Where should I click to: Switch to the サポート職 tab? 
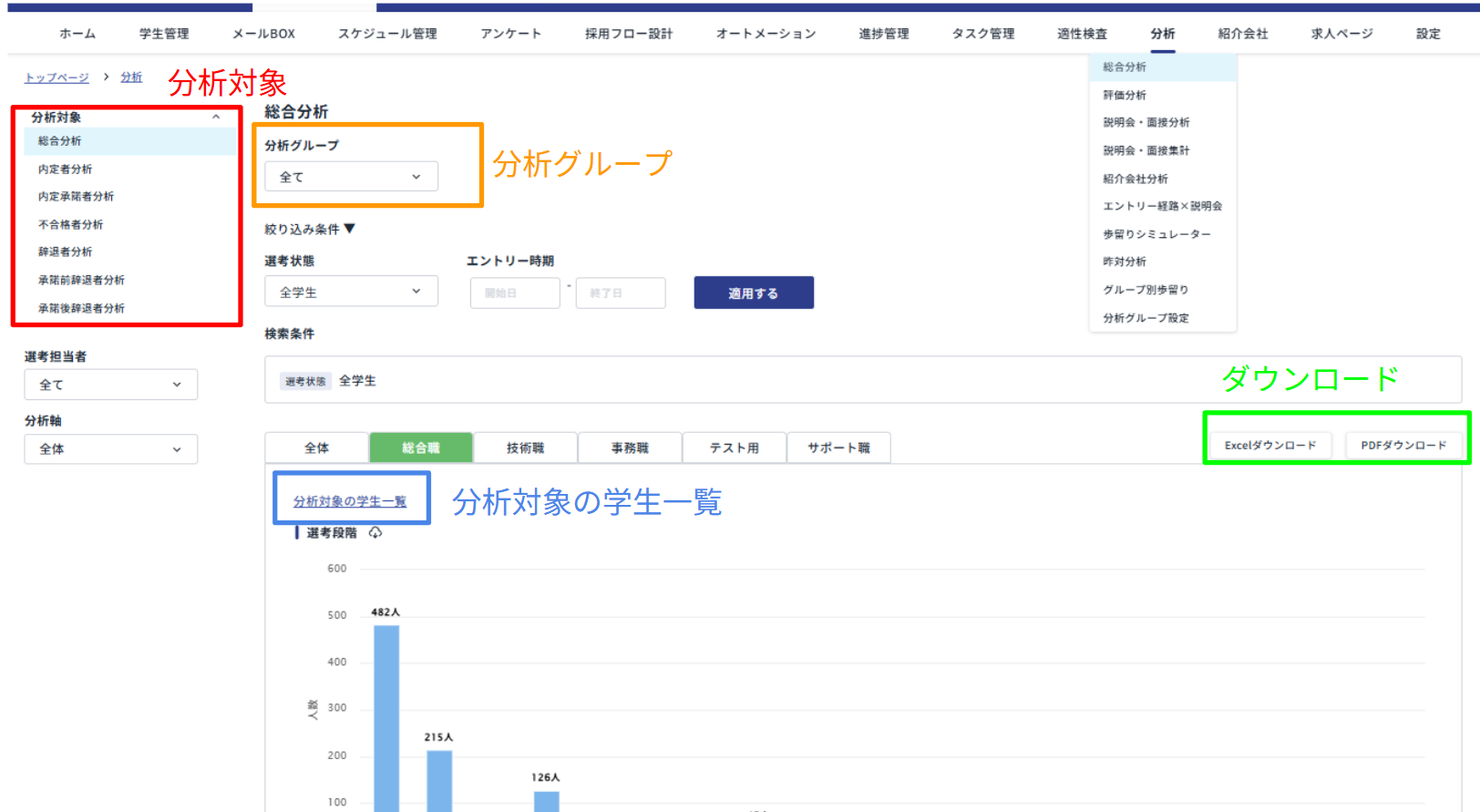click(x=838, y=448)
